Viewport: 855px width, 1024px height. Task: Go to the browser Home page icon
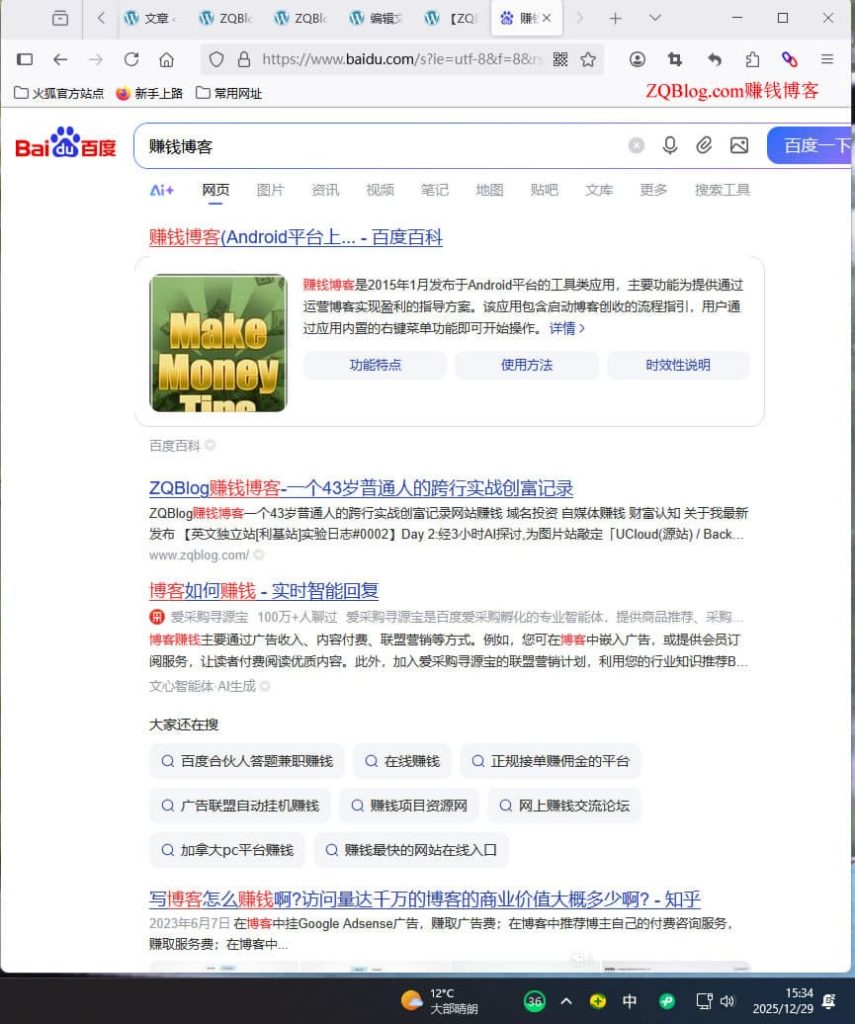(167, 59)
